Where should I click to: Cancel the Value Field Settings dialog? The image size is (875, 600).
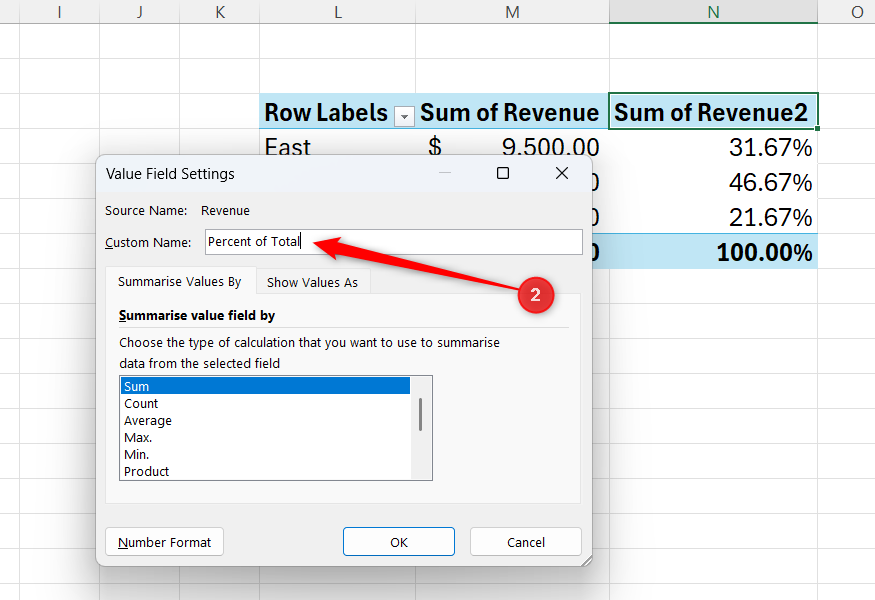(526, 542)
